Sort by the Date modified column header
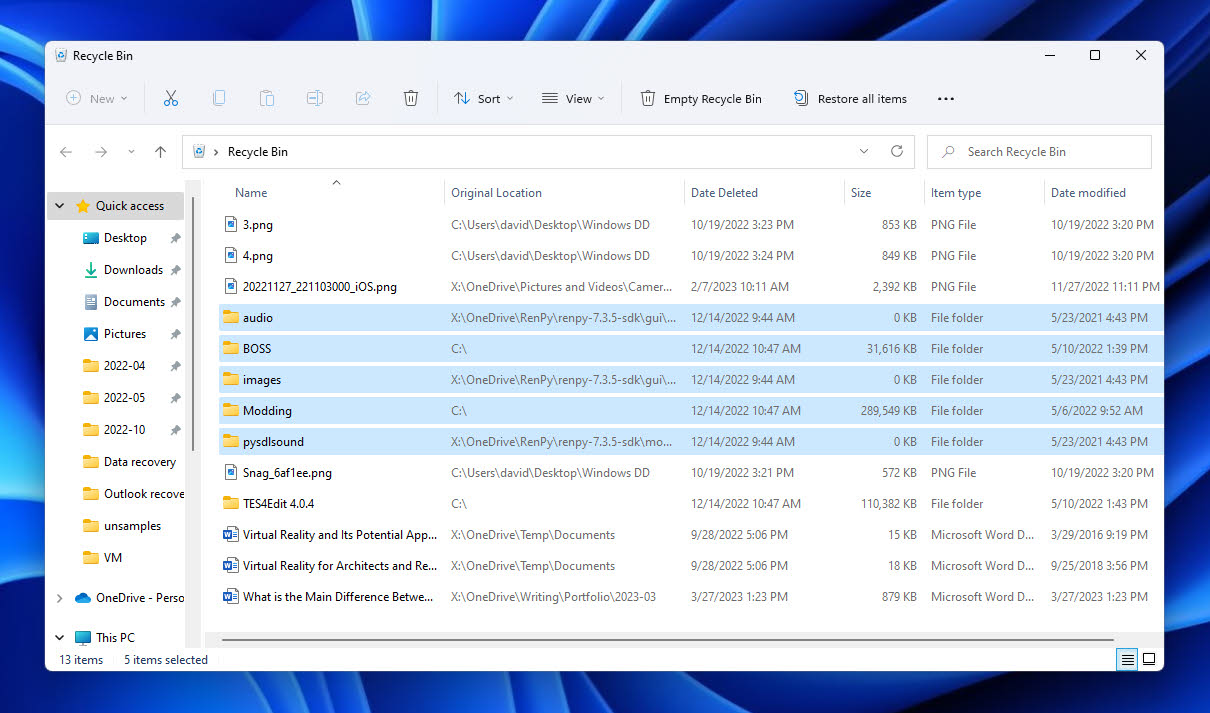 tap(1088, 193)
